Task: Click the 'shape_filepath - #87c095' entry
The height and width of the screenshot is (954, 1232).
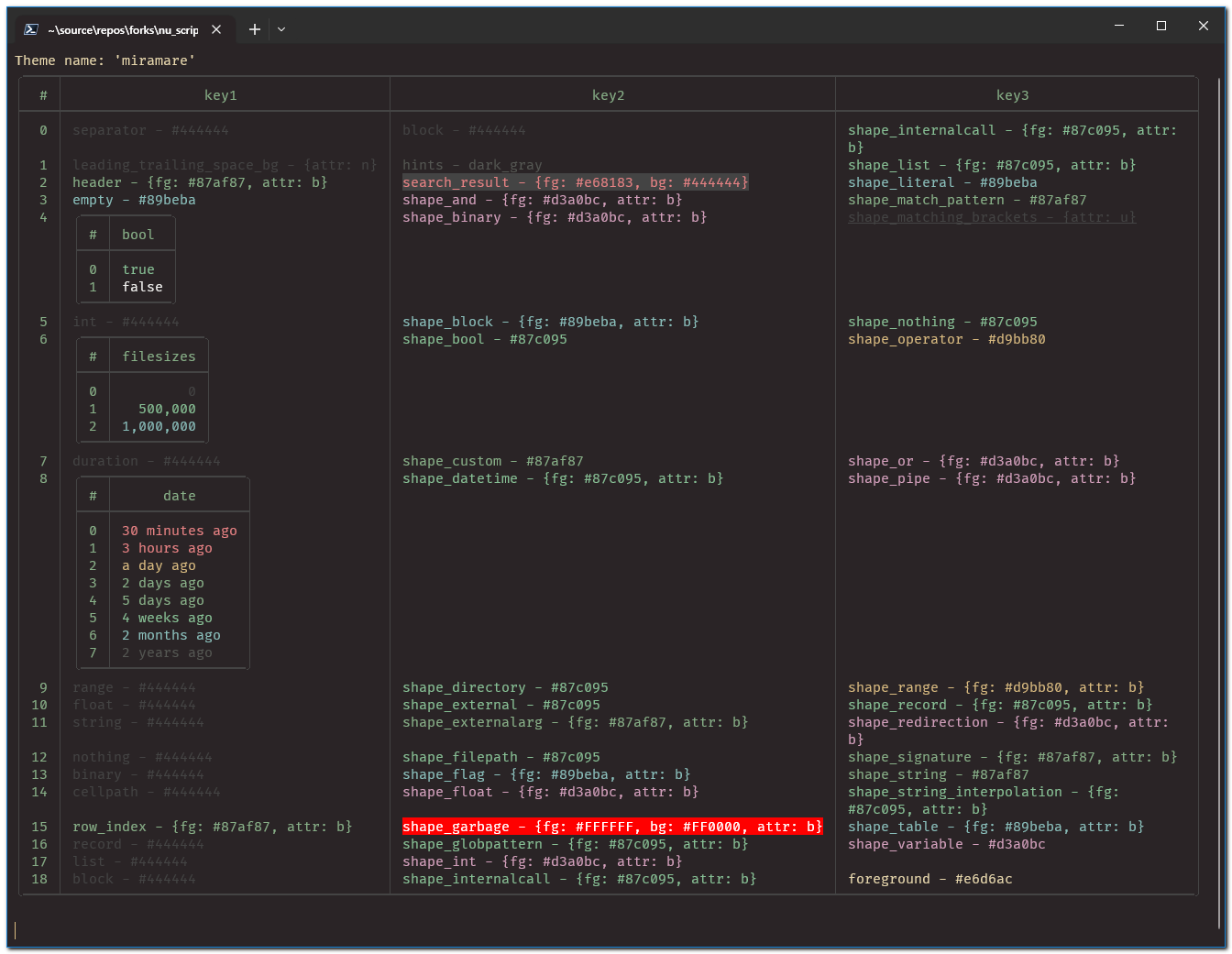Action: [x=501, y=757]
